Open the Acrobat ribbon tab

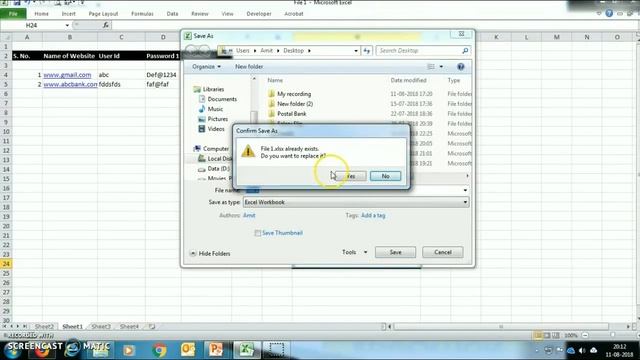point(293,14)
